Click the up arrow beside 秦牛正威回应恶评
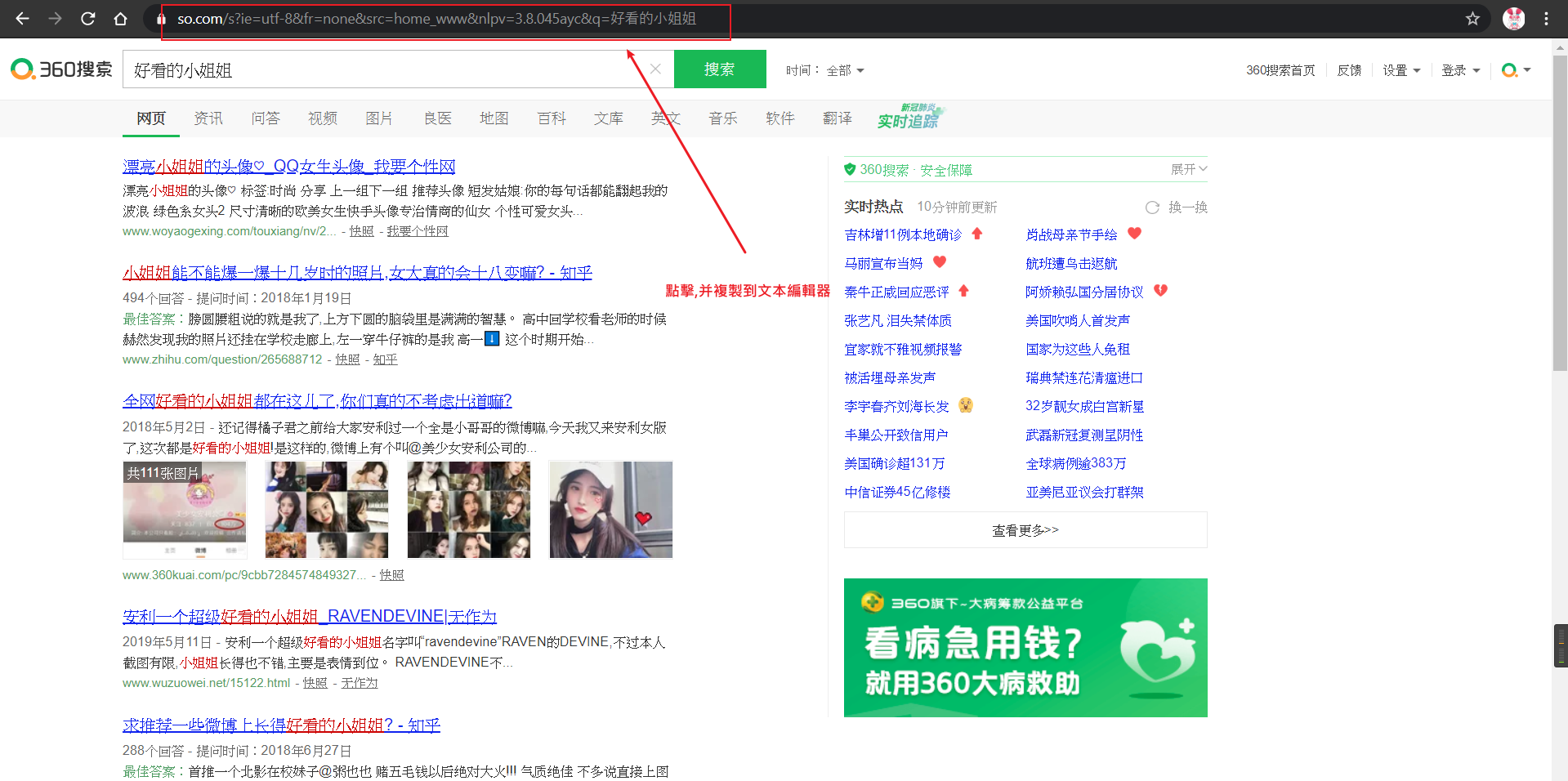Viewport: 1568px width, 781px height. pos(963,291)
